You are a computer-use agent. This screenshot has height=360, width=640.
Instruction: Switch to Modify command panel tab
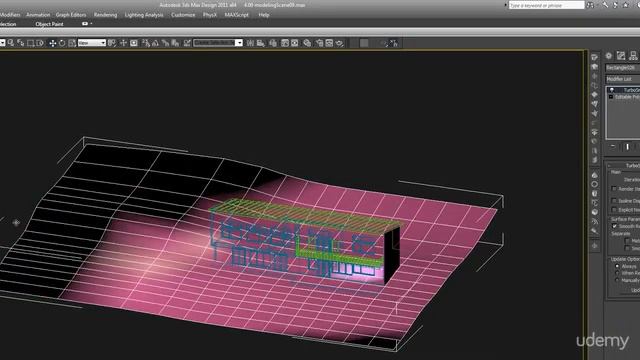pos(621,56)
